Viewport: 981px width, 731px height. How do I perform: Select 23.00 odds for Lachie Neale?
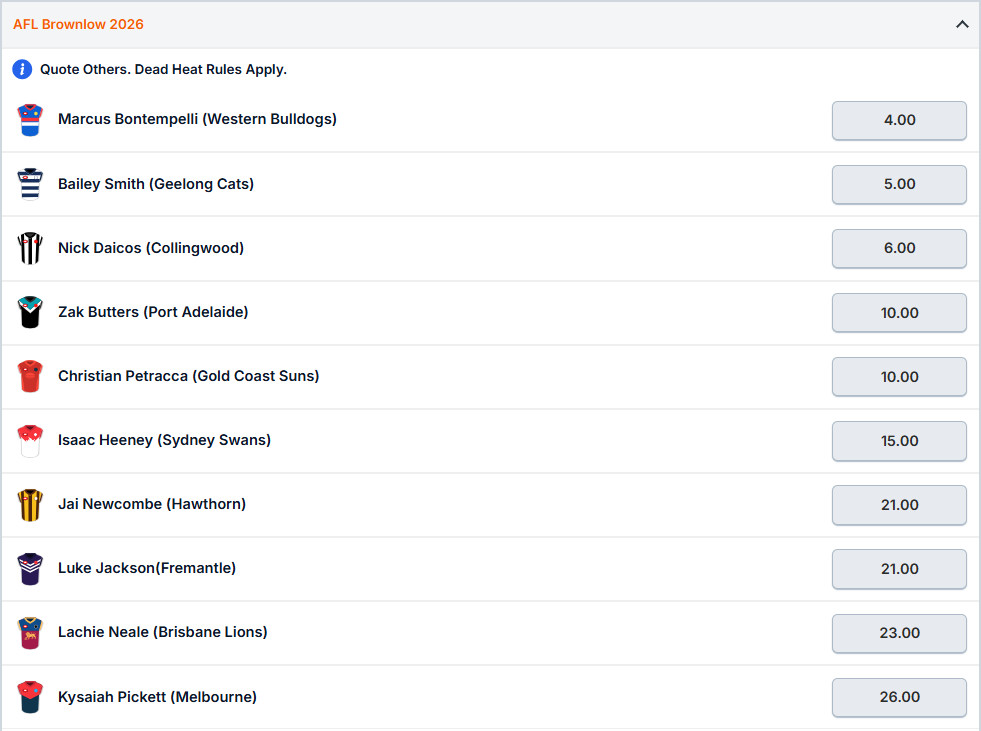[899, 633]
